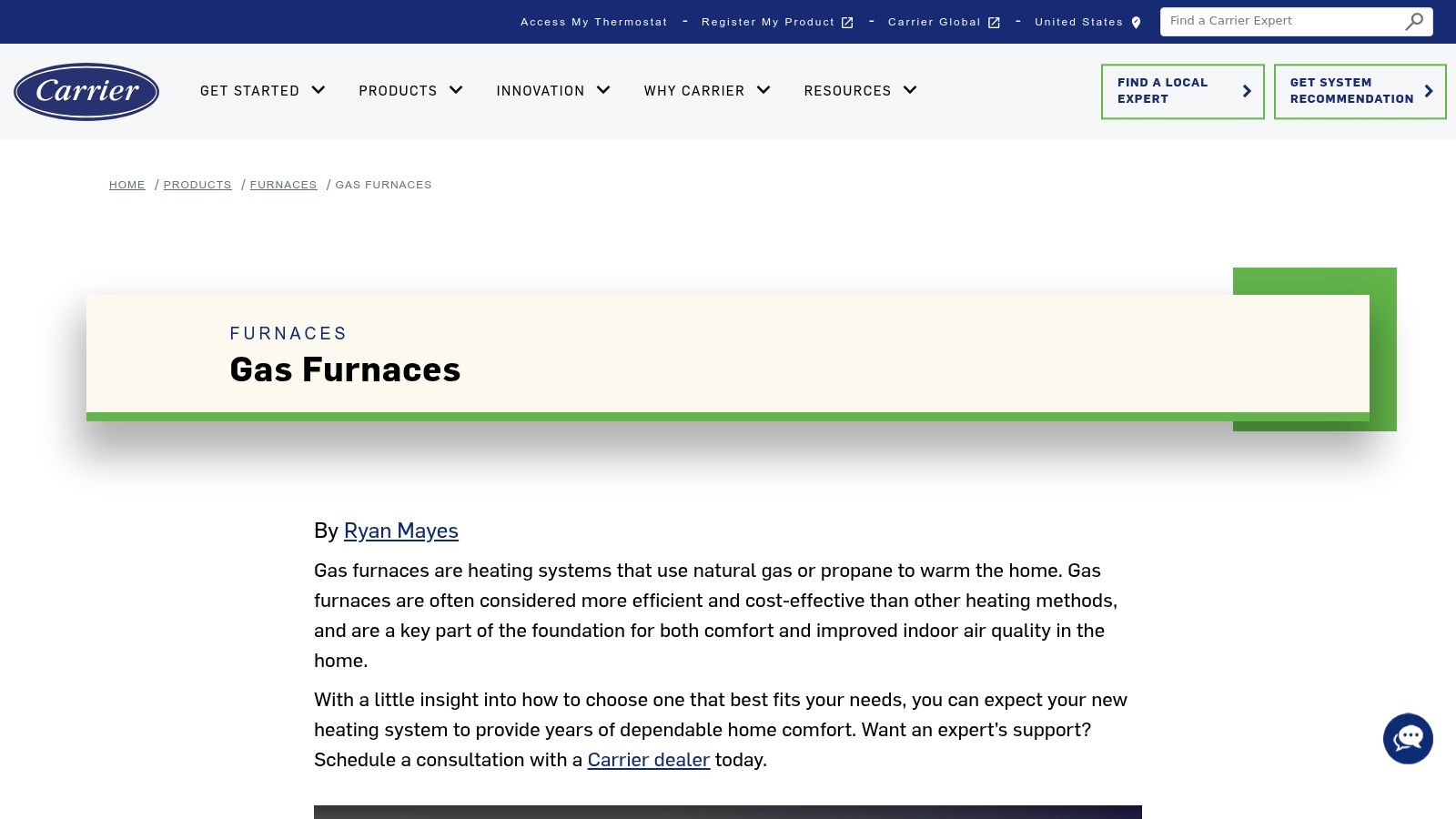This screenshot has height=819, width=1456.
Task: Expand the Why Carrier chevron
Action: (763, 90)
